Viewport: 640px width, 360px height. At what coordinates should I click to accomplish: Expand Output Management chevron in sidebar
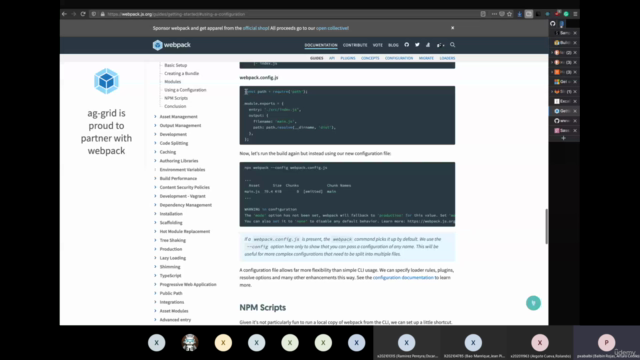[155, 125]
